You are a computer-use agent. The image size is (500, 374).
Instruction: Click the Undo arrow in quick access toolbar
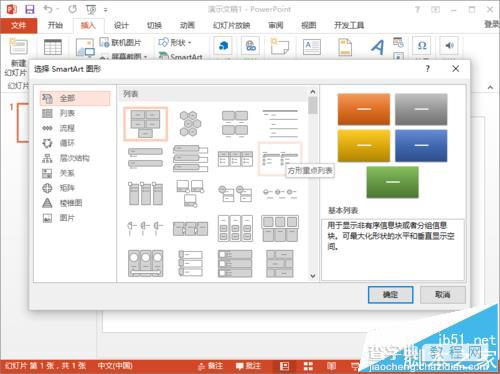click(x=48, y=9)
